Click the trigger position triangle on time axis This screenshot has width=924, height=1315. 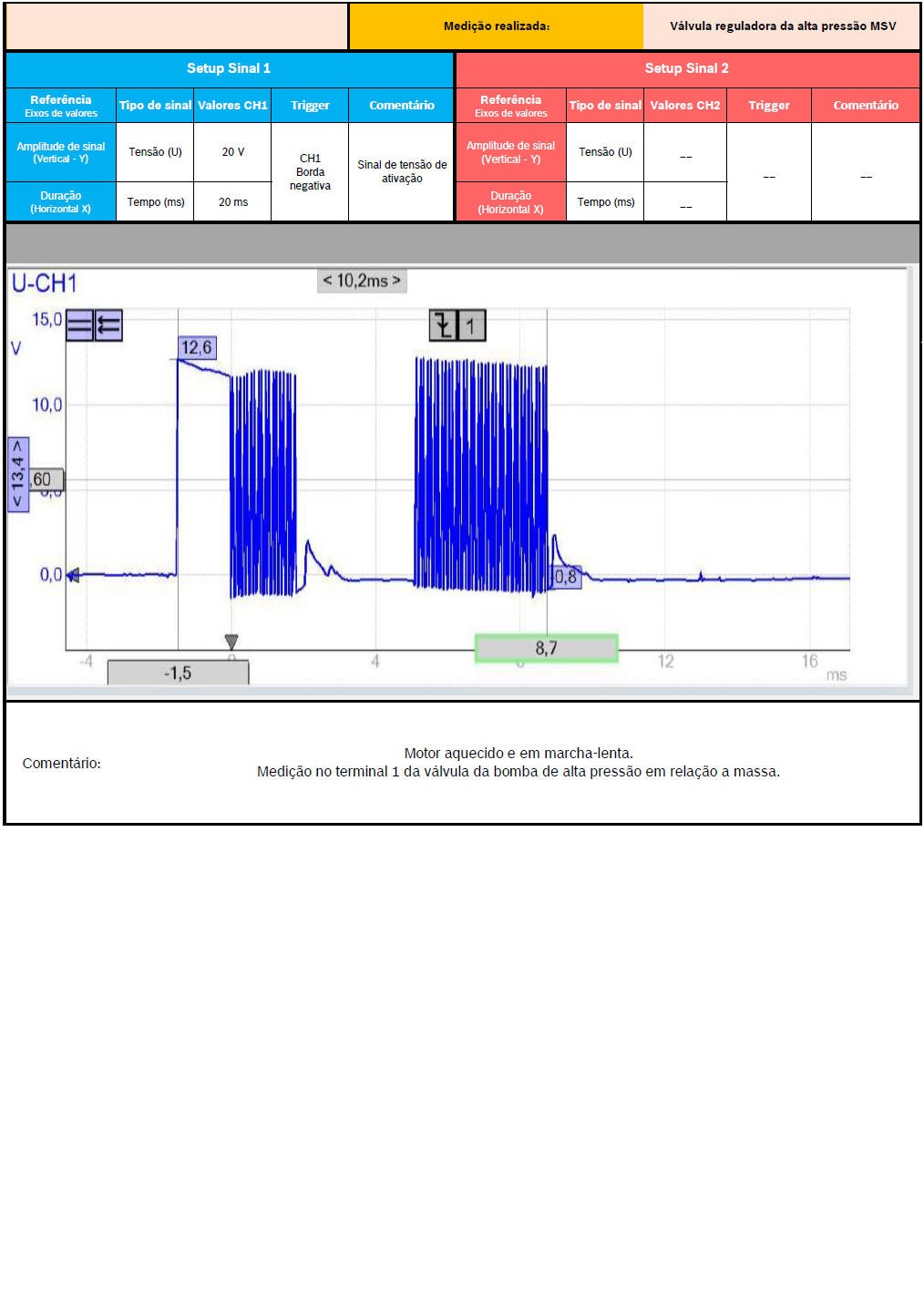pyautogui.click(x=231, y=642)
